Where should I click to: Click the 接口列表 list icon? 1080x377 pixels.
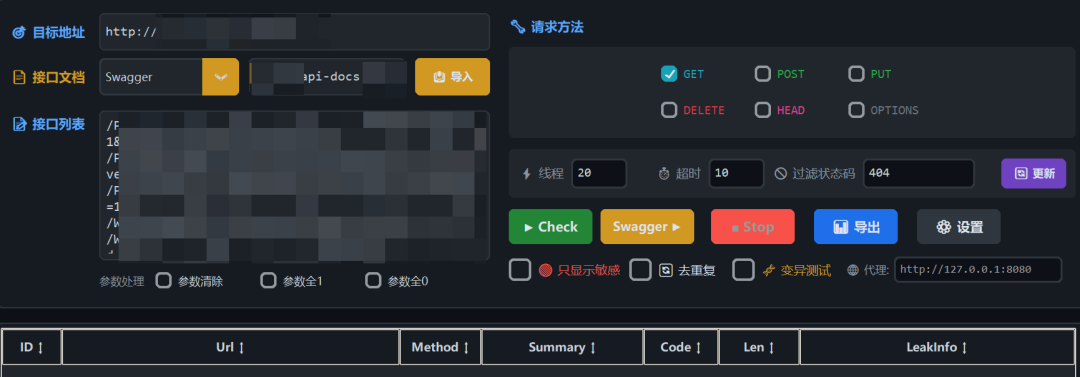(19, 124)
